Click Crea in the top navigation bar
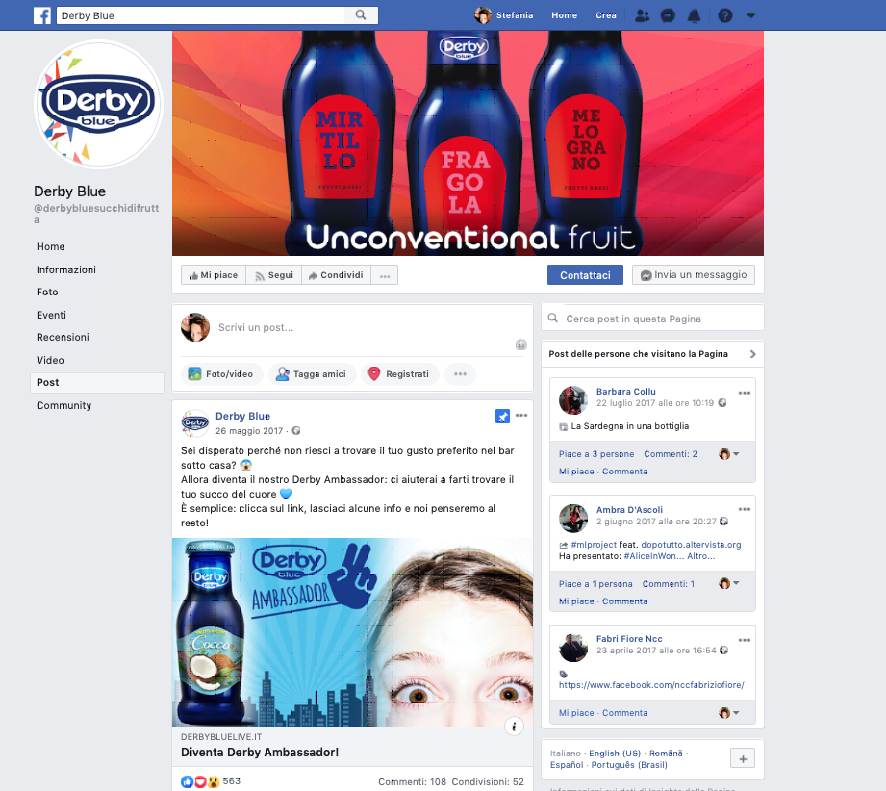This screenshot has width=886, height=791. point(606,15)
